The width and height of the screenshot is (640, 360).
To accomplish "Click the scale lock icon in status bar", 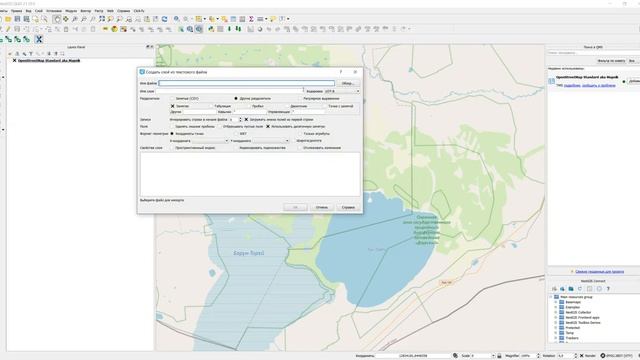I will tap(499, 356).
